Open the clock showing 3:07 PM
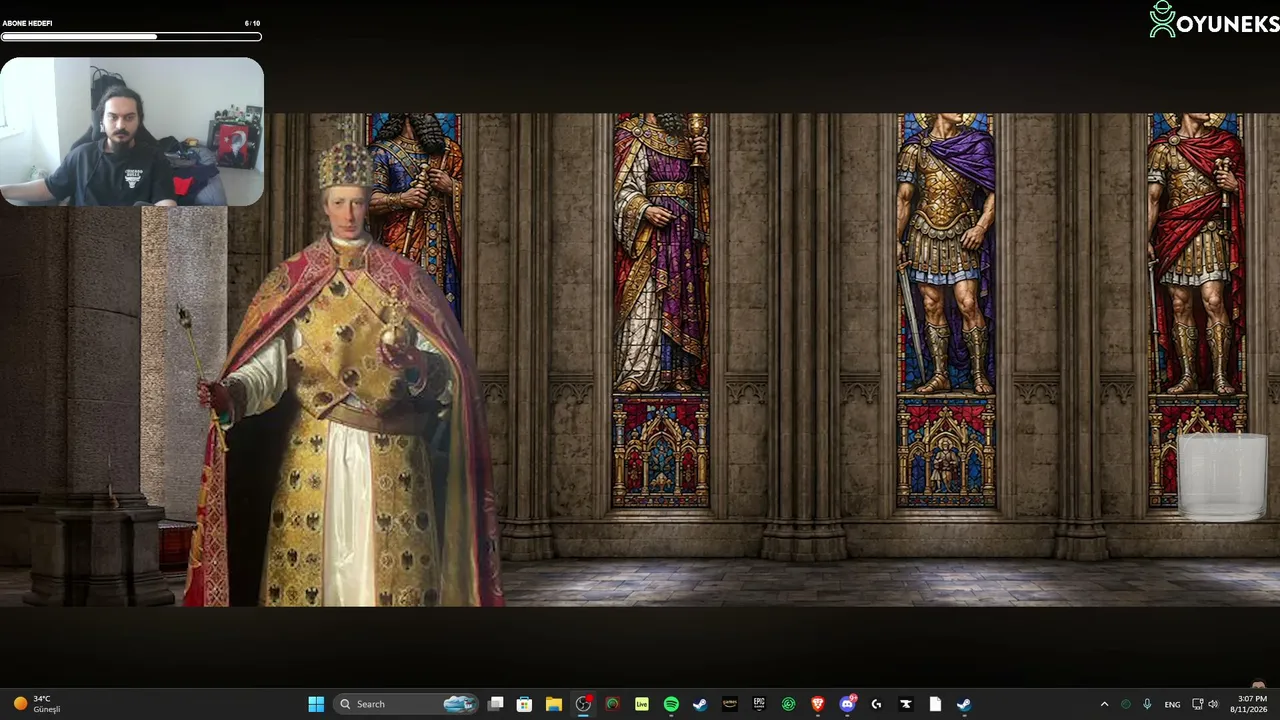The width and height of the screenshot is (1280, 720). (x=1249, y=704)
